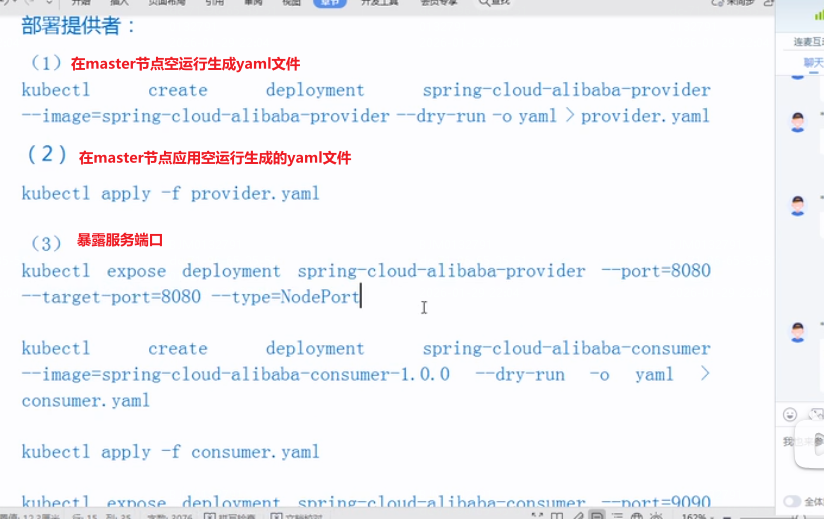Open the emoji picker in chat panel
Image resolution: width=824 pixels, height=519 pixels.
[790, 414]
